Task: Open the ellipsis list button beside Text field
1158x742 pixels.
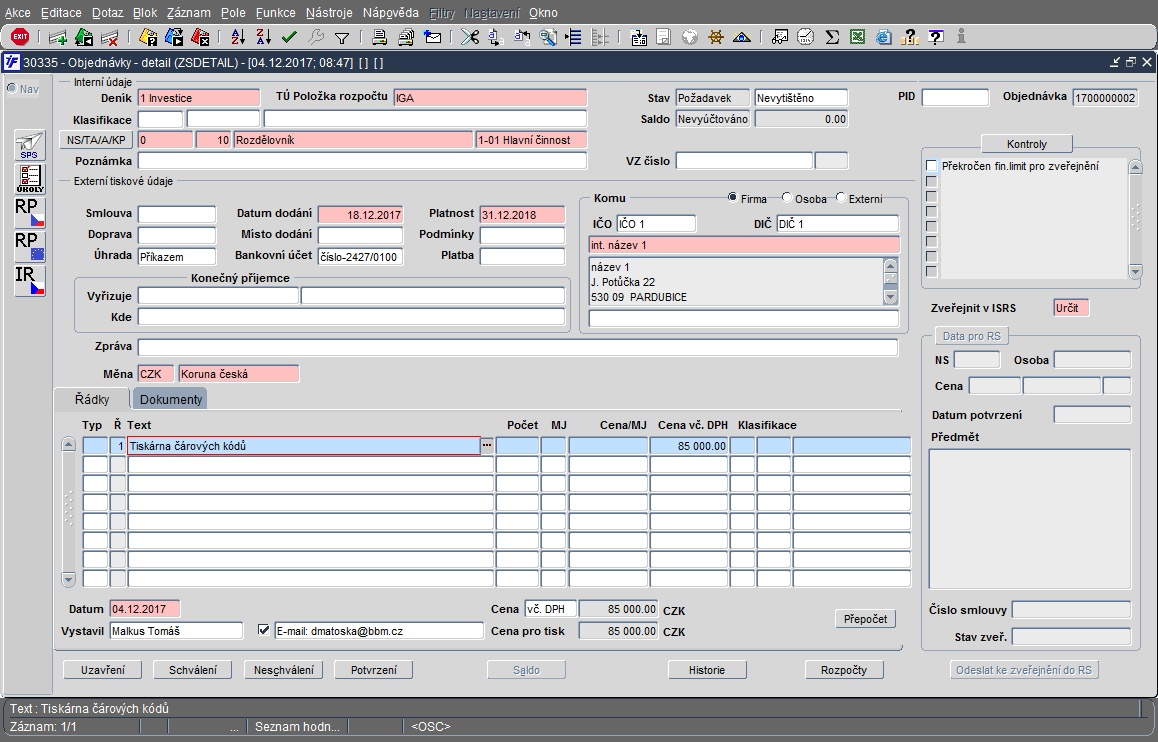Action: pyautogui.click(x=487, y=446)
